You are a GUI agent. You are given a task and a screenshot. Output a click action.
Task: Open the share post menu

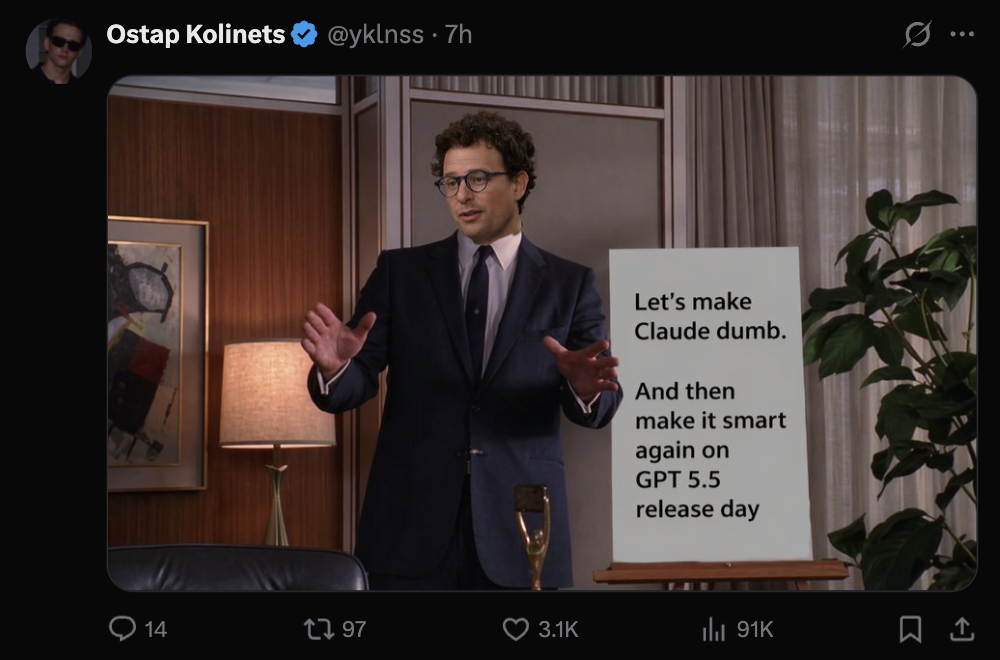(x=961, y=628)
